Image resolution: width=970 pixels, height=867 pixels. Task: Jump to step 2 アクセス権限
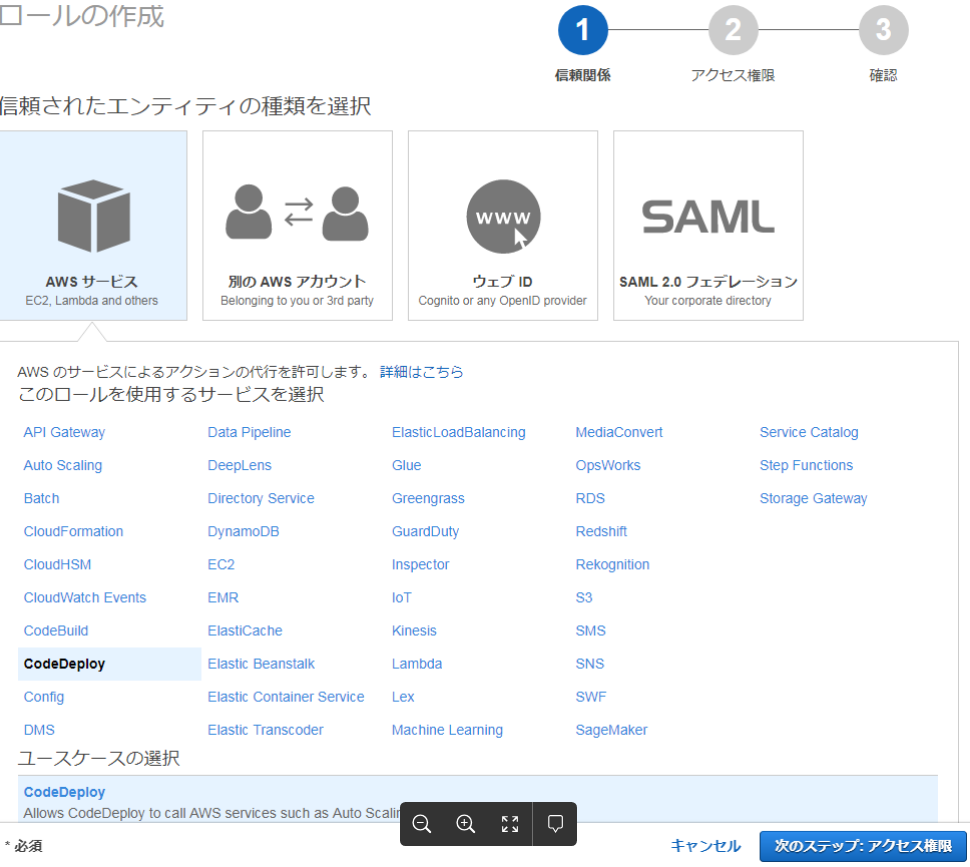733,31
